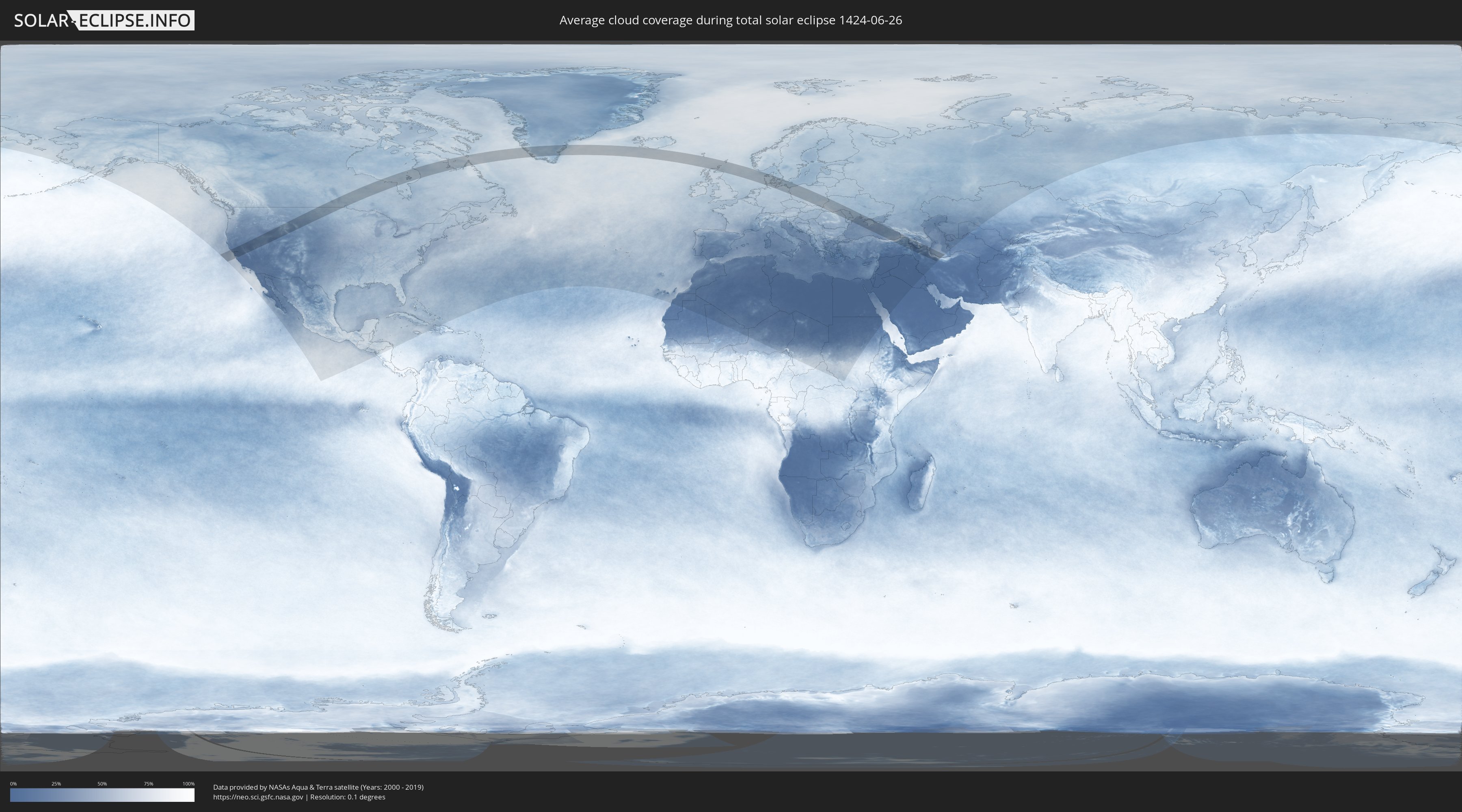Click the neo.sci.gsfc.nasa.gov URL text
The image size is (1462, 812).
pyautogui.click(x=258, y=797)
